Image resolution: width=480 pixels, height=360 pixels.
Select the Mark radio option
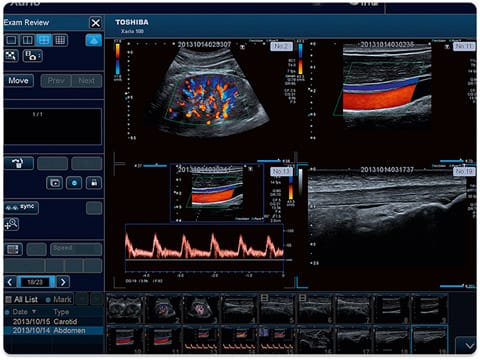click(x=48, y=300)
